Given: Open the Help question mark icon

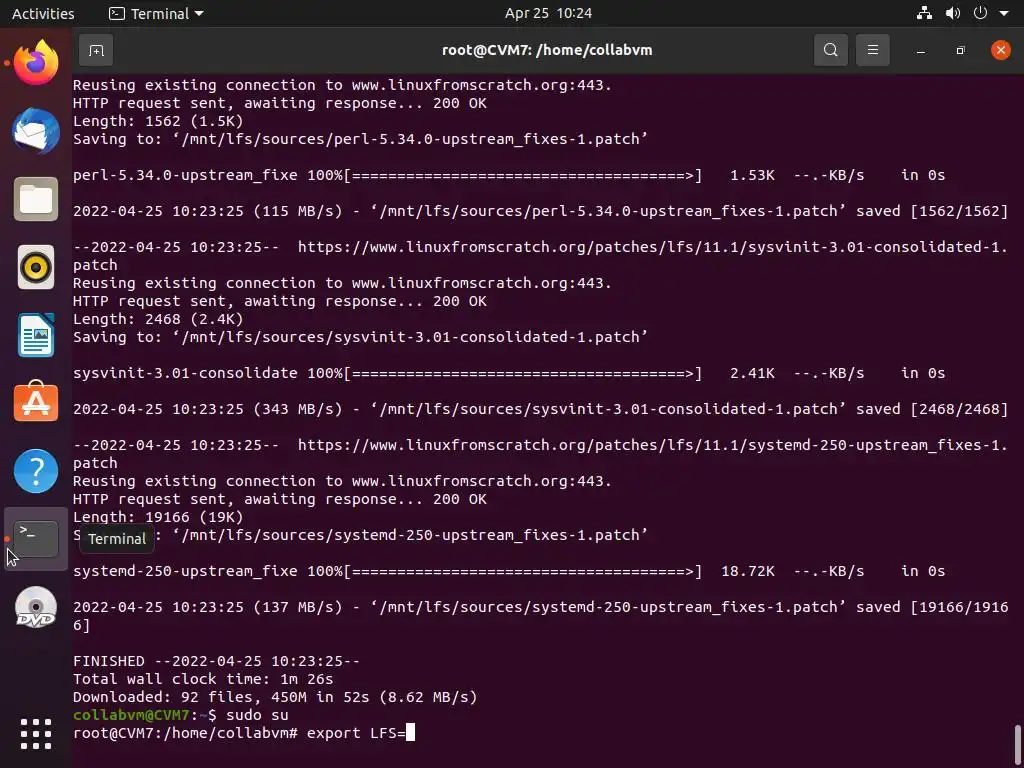Looking at the screenshot, I should click(x=36, y=471).
